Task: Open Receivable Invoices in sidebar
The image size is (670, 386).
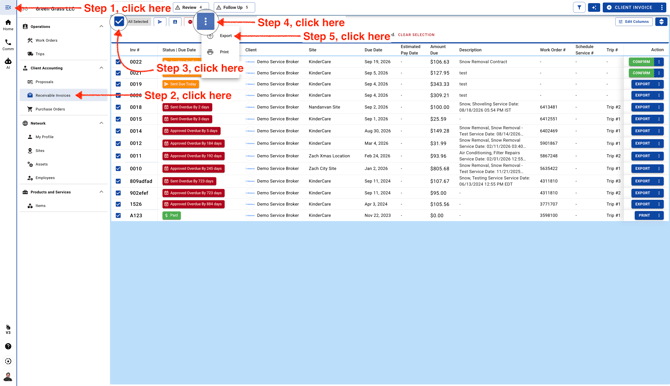Action: [63, 95]
